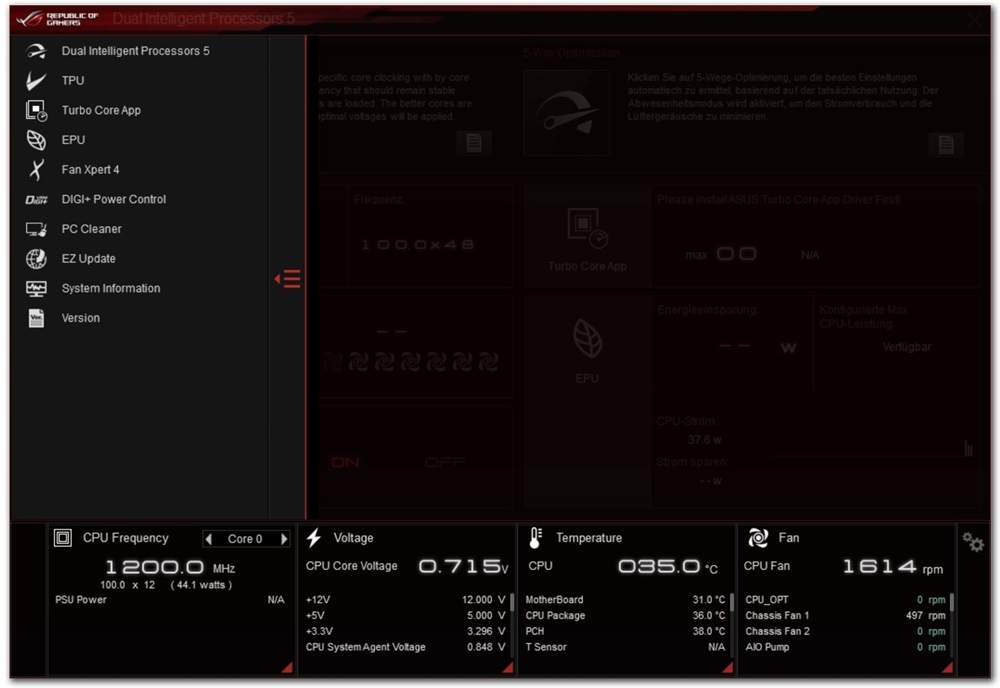Image resolution: width=1000 pixels, height=688 pixels.
Task: Click the +12V voltage row
Action: 405,599
